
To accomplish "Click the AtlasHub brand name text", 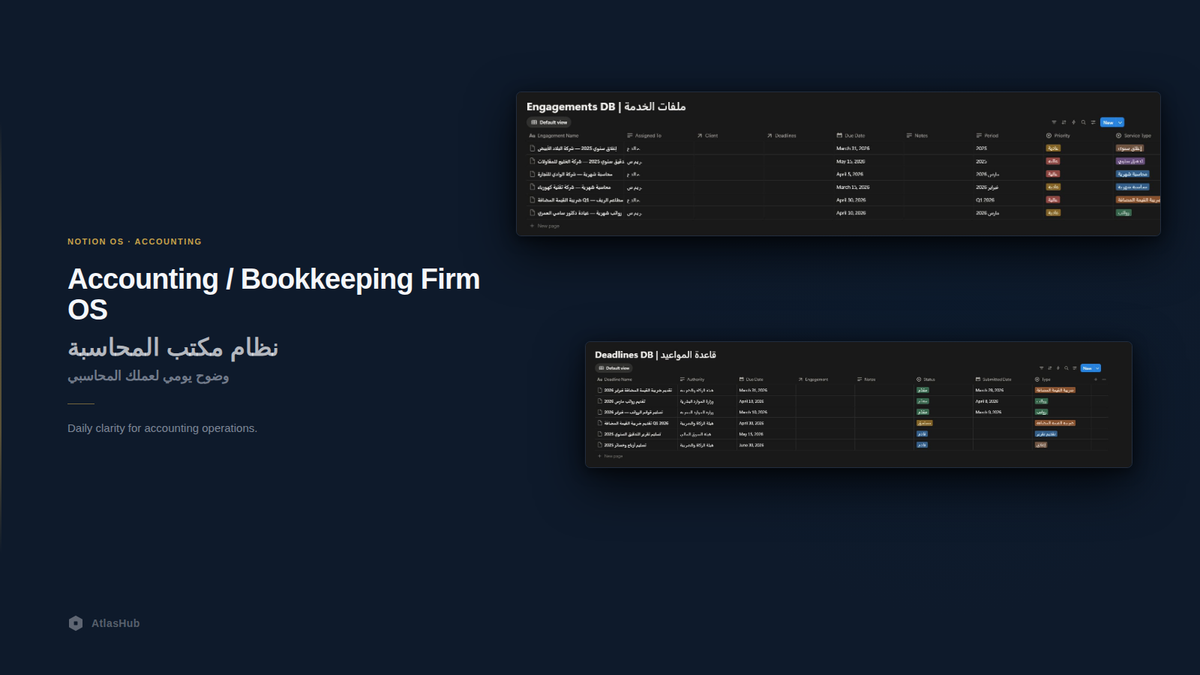I will tap(116, 623).
